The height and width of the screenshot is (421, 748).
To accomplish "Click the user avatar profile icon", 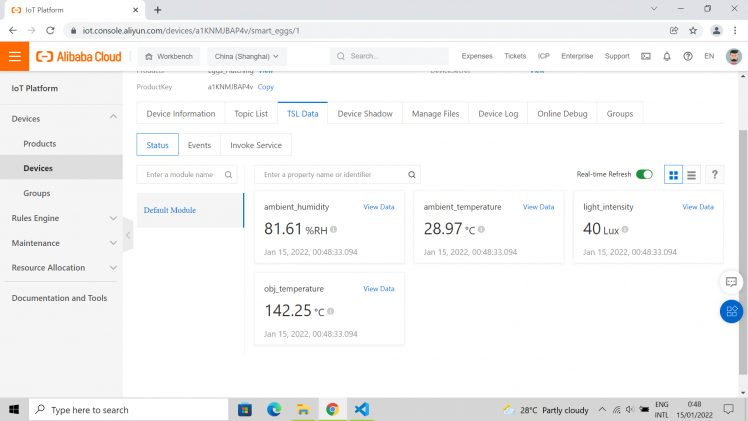I will click(x=733, y=57).
